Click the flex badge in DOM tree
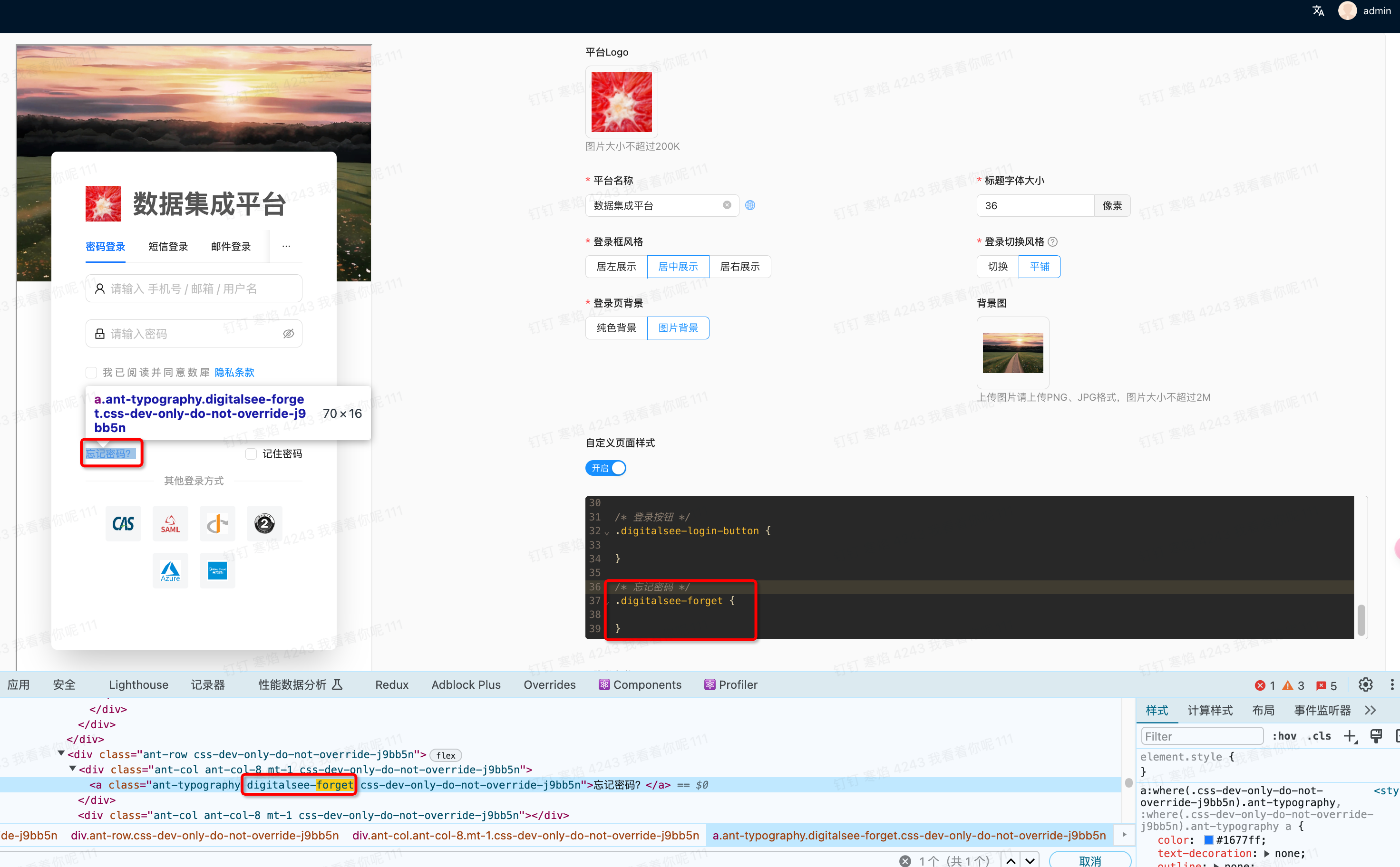Viewport: 1400px width, 867px height. pyautogui.click(x=446, y=756)
